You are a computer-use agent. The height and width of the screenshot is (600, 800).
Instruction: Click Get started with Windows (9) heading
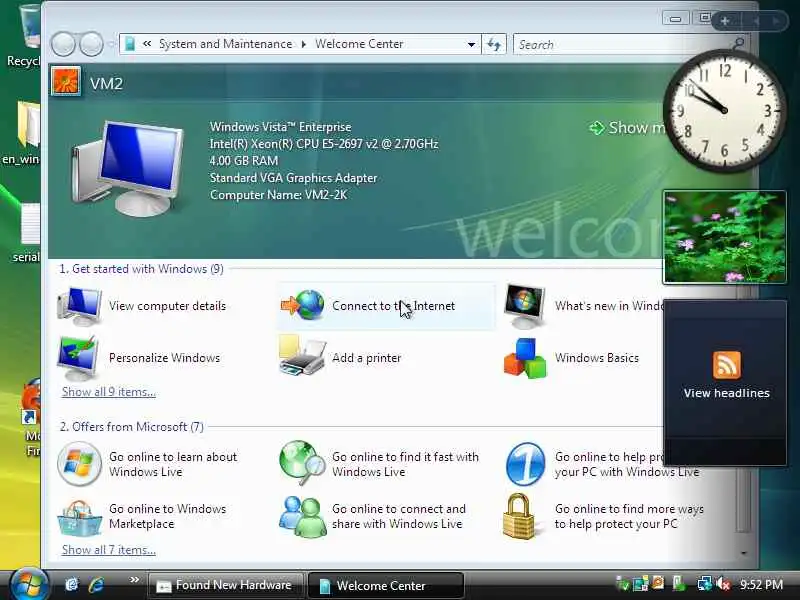tap(141, 269)
